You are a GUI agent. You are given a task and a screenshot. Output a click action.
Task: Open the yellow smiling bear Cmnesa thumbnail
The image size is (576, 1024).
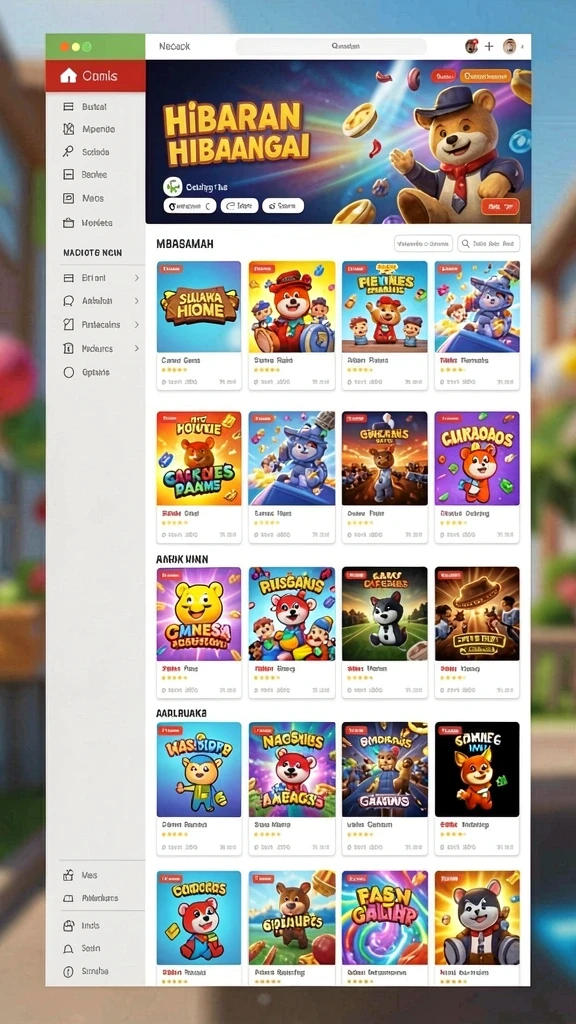(199, 614)
